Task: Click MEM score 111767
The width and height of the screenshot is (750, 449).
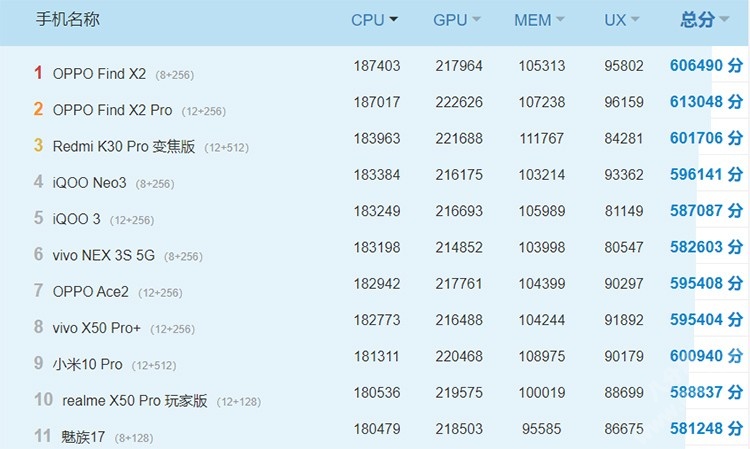Action: tap(542, 138)
